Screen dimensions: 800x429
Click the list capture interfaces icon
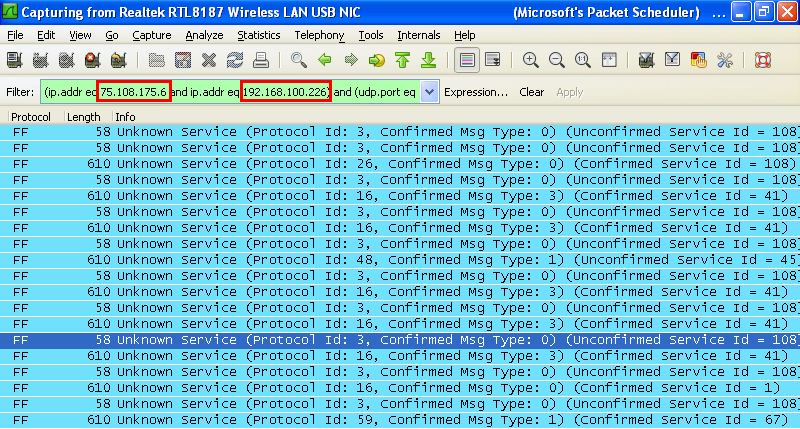16,60
